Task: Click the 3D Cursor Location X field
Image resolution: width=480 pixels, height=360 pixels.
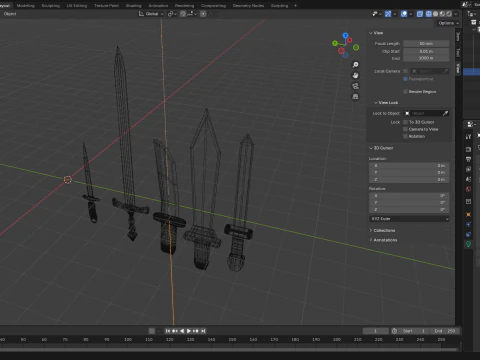Action: (409, 166)
